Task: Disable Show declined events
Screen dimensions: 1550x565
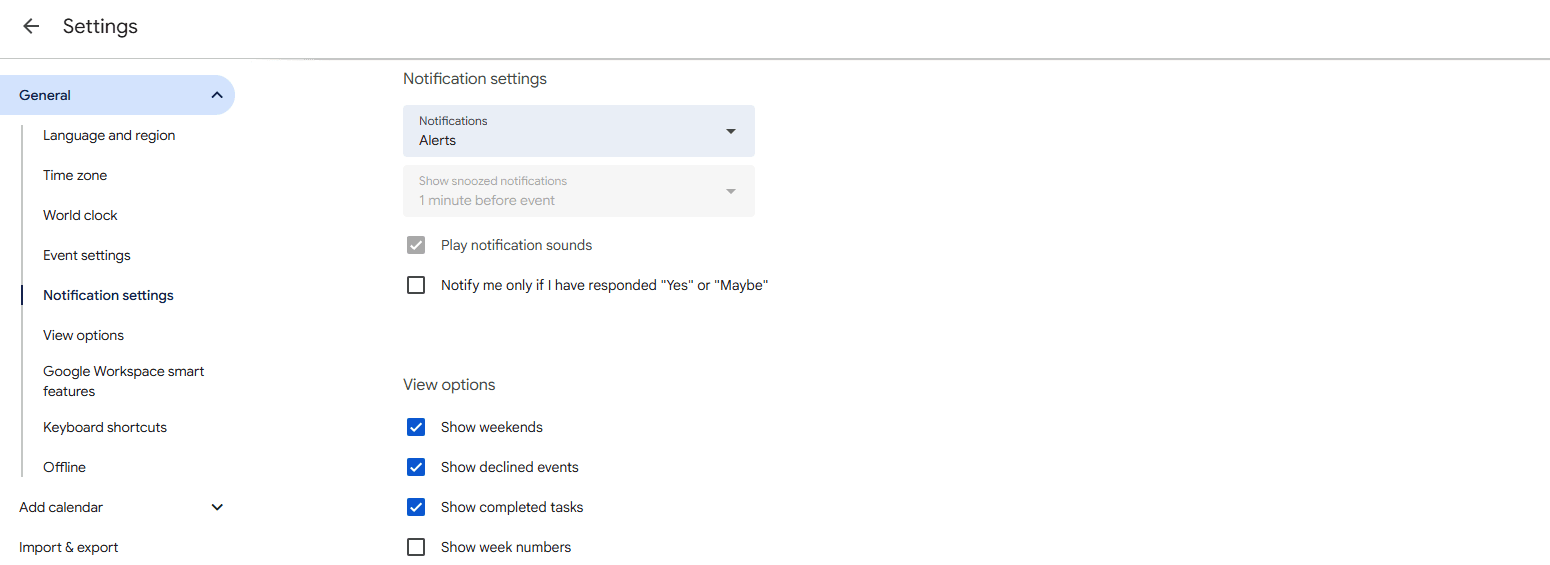Action: [416, 467]
